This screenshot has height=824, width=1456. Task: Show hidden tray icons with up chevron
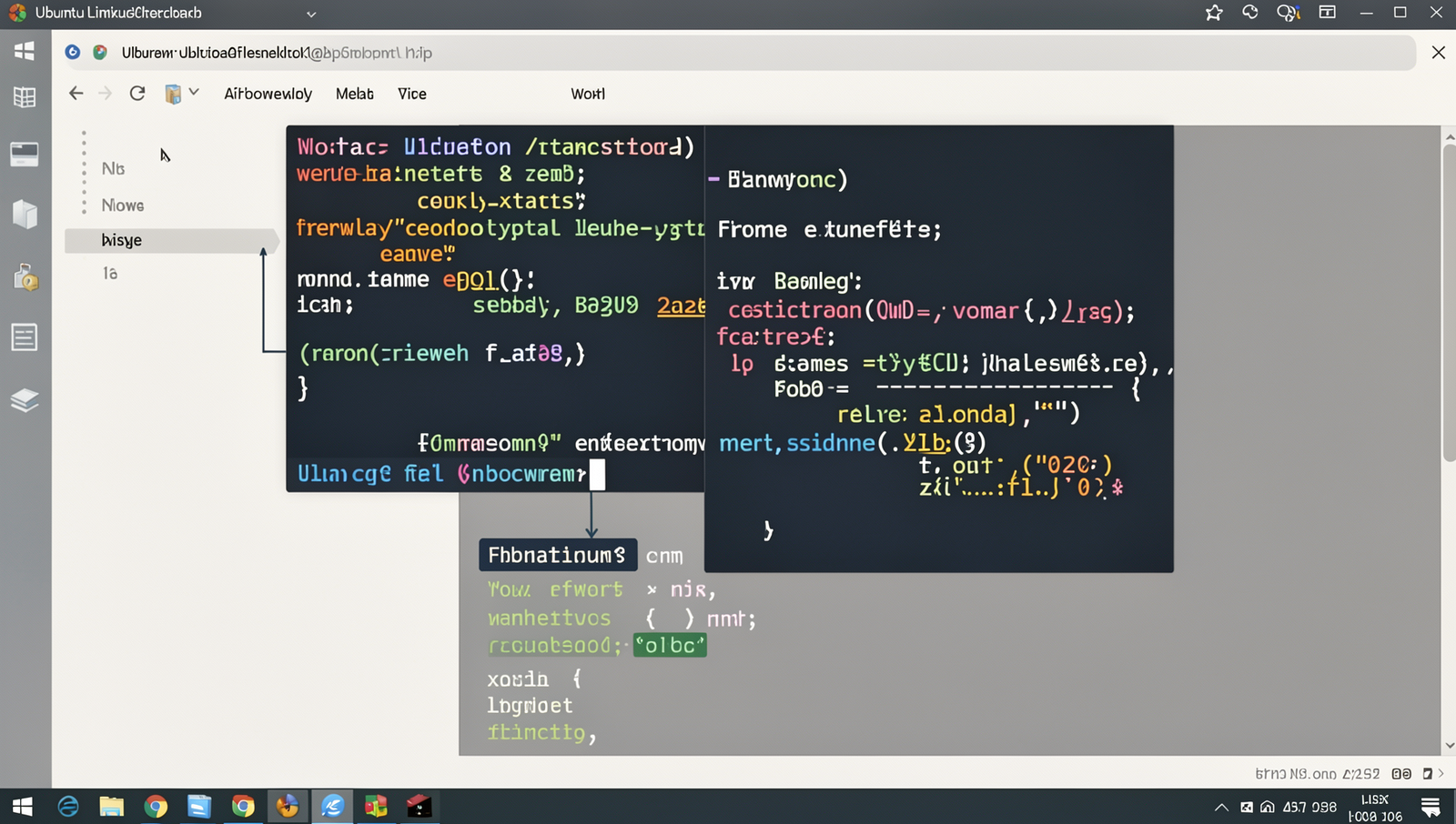click(x=1221, y=807)
